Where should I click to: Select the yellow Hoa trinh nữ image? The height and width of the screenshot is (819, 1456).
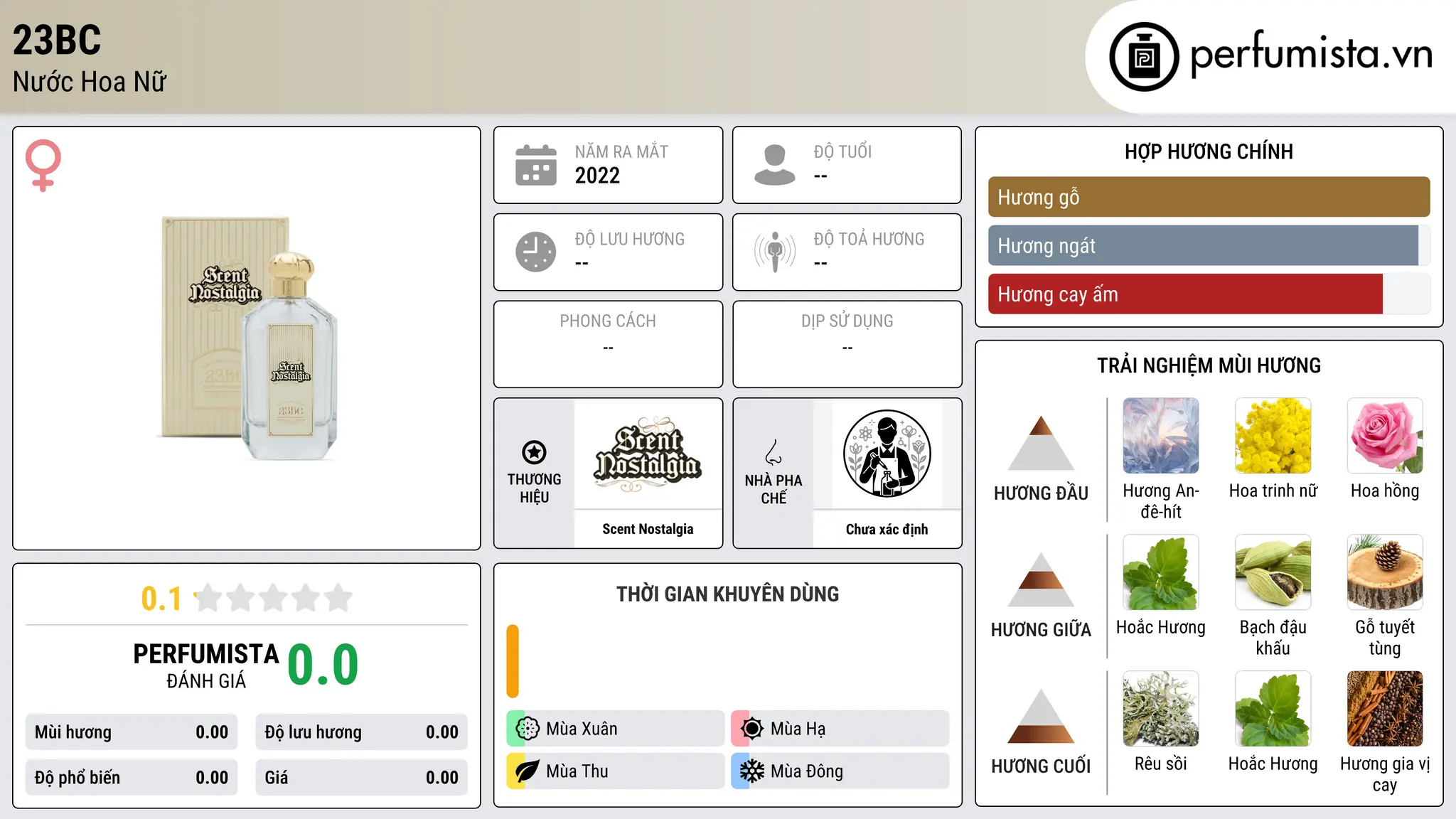(1273, 436)
